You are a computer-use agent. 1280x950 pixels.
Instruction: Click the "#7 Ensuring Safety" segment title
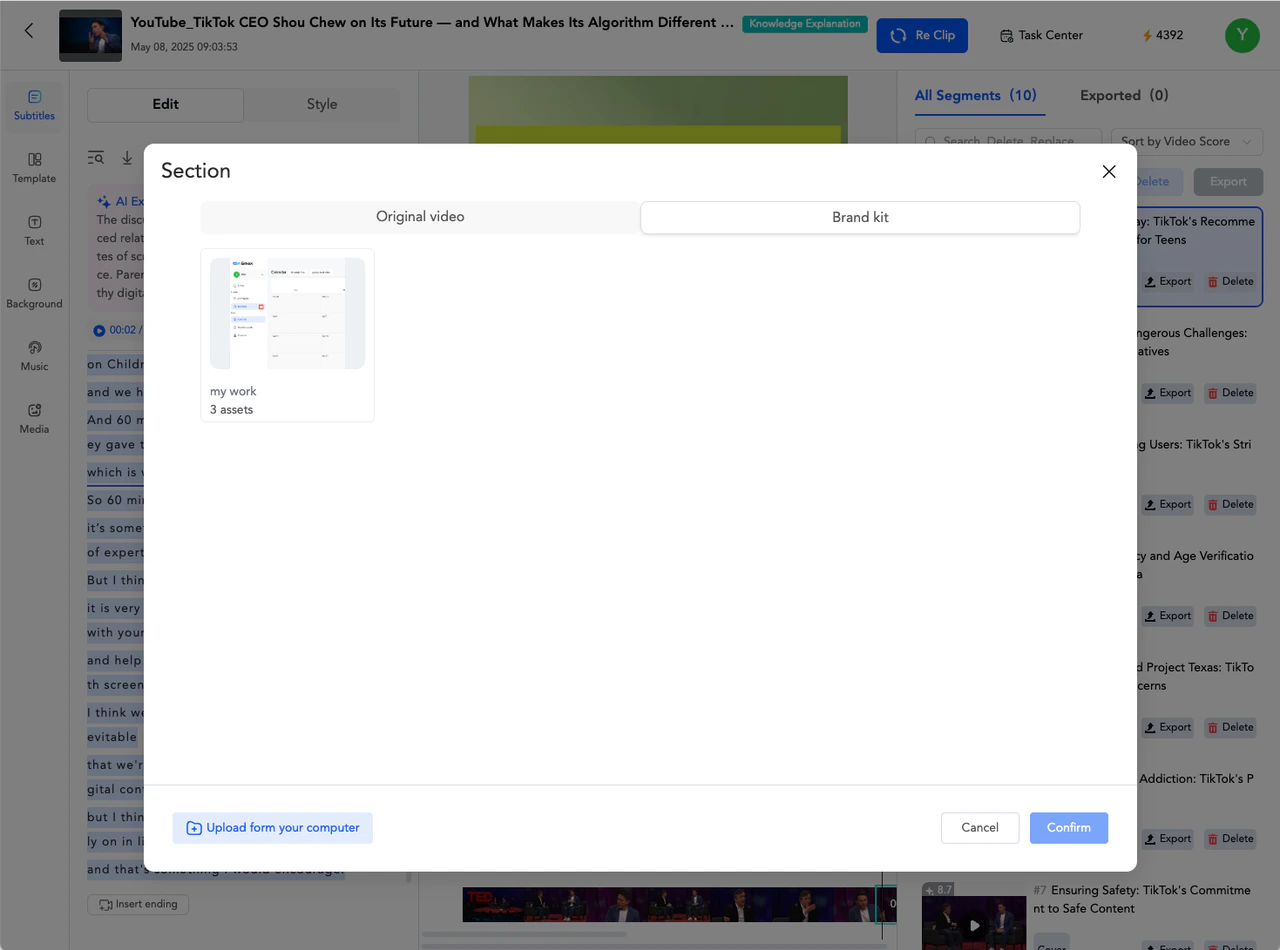pyautogui.click(x=1142, y=899)
